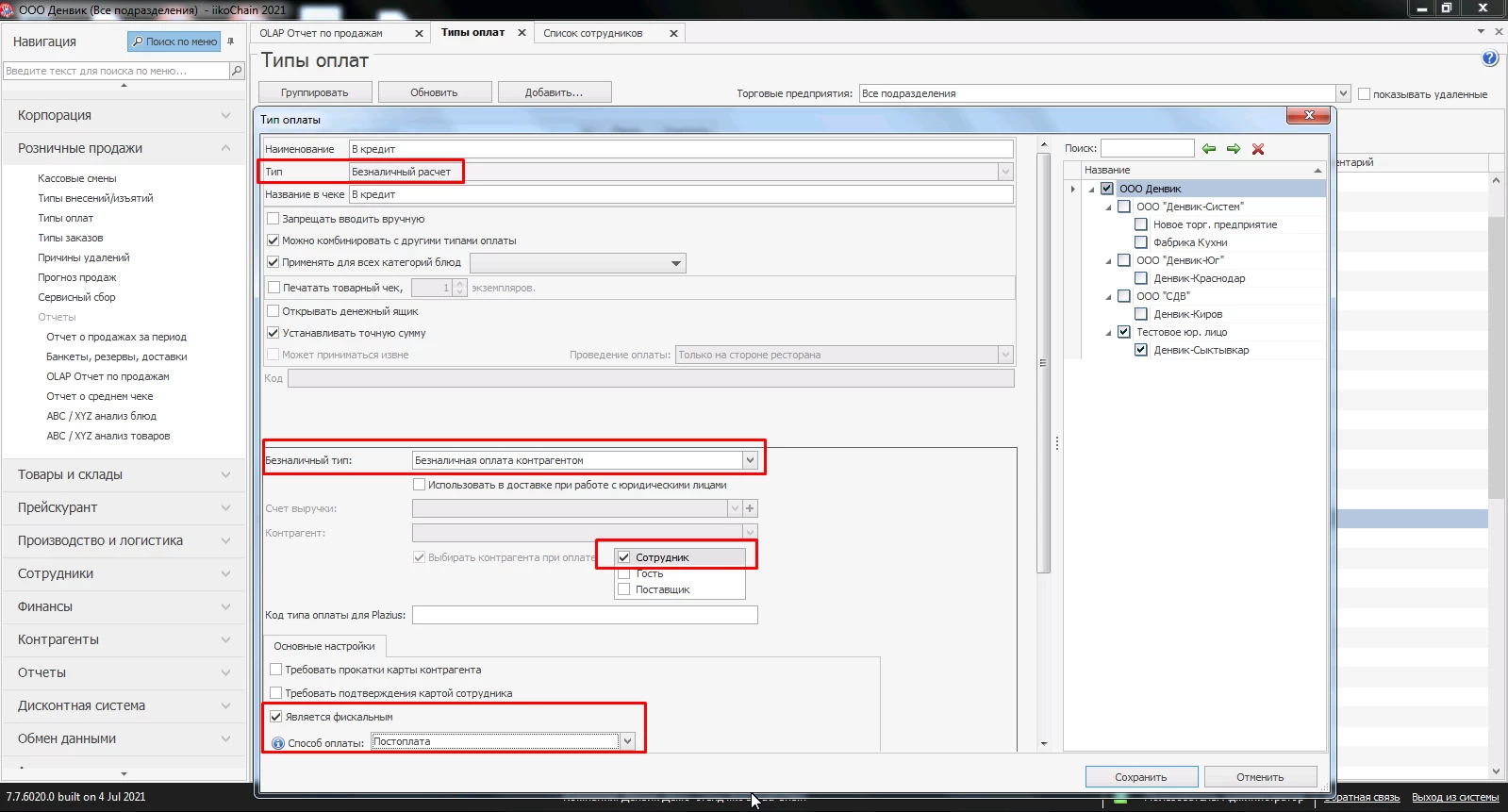Open Кассовые смены in the navigation

(77, 178)
